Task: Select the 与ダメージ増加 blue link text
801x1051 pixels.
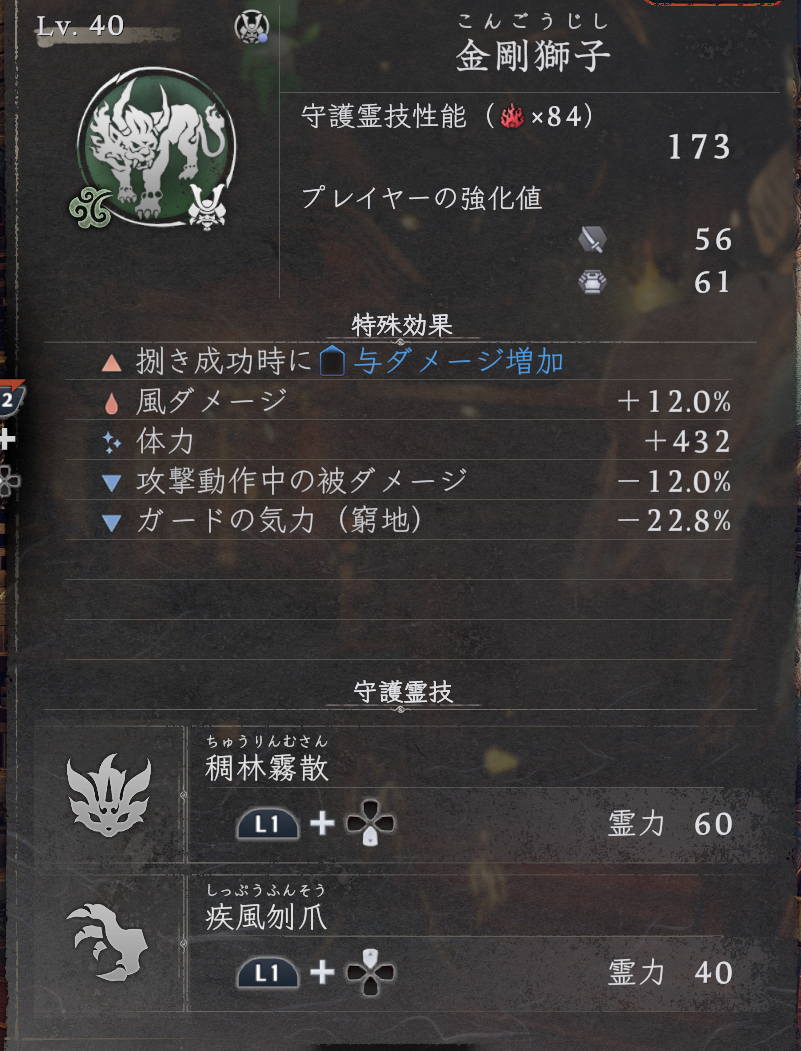Action: pyautogui.click(x=458, y=362)
